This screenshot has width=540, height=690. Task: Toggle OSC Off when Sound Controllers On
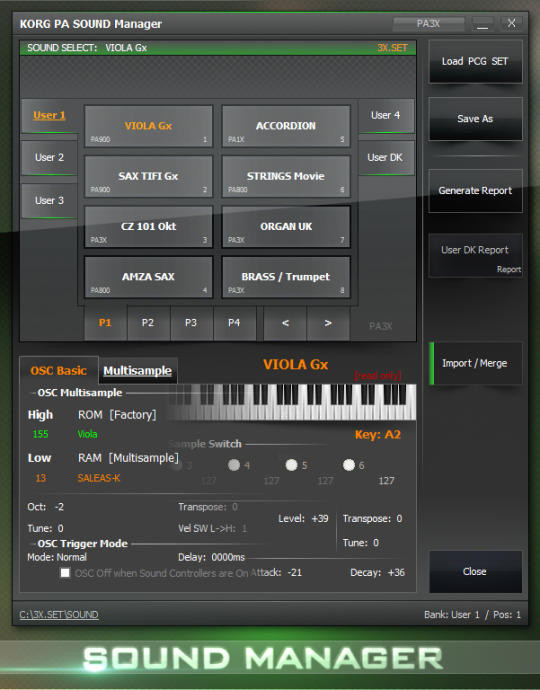point(65,573)
